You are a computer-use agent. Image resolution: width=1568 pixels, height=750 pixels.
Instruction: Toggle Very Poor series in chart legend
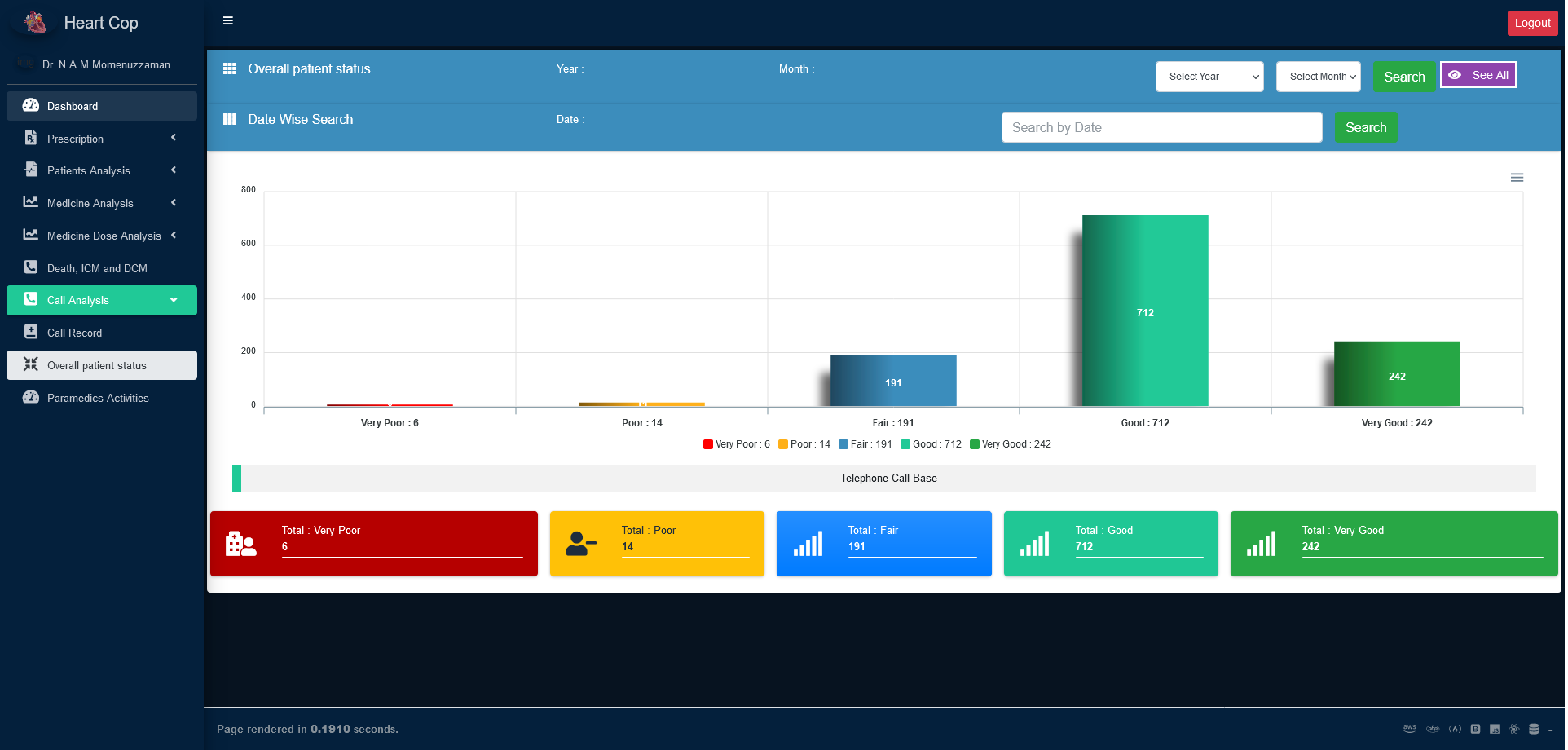tap(737, 444)
